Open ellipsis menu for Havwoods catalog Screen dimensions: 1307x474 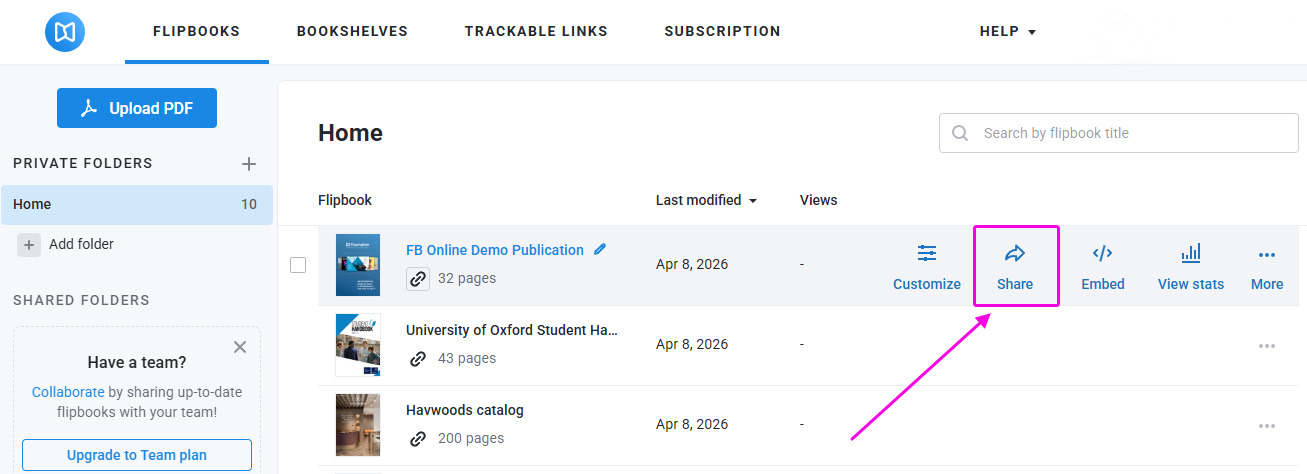point(1266,426)
